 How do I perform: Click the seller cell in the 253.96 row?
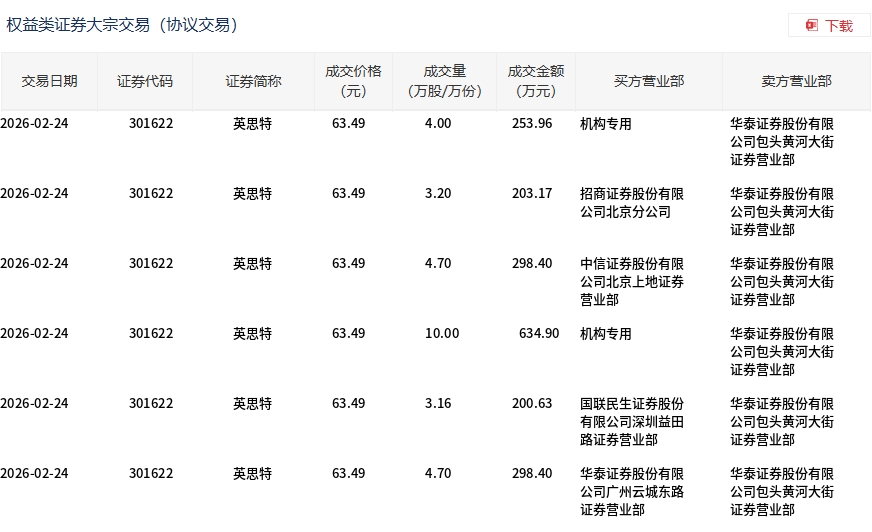pyautogui.click(x=782, y=142)
